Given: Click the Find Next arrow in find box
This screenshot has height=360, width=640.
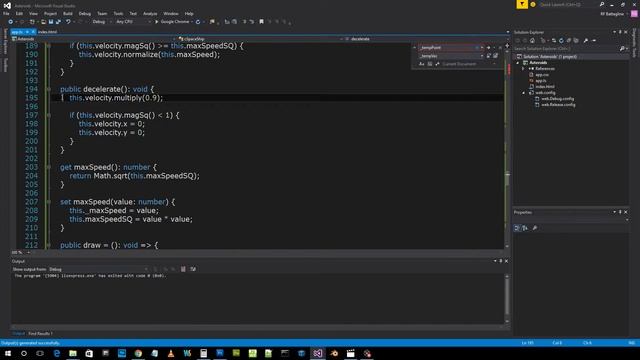Looking at the screenshot, I should point(488,48).
